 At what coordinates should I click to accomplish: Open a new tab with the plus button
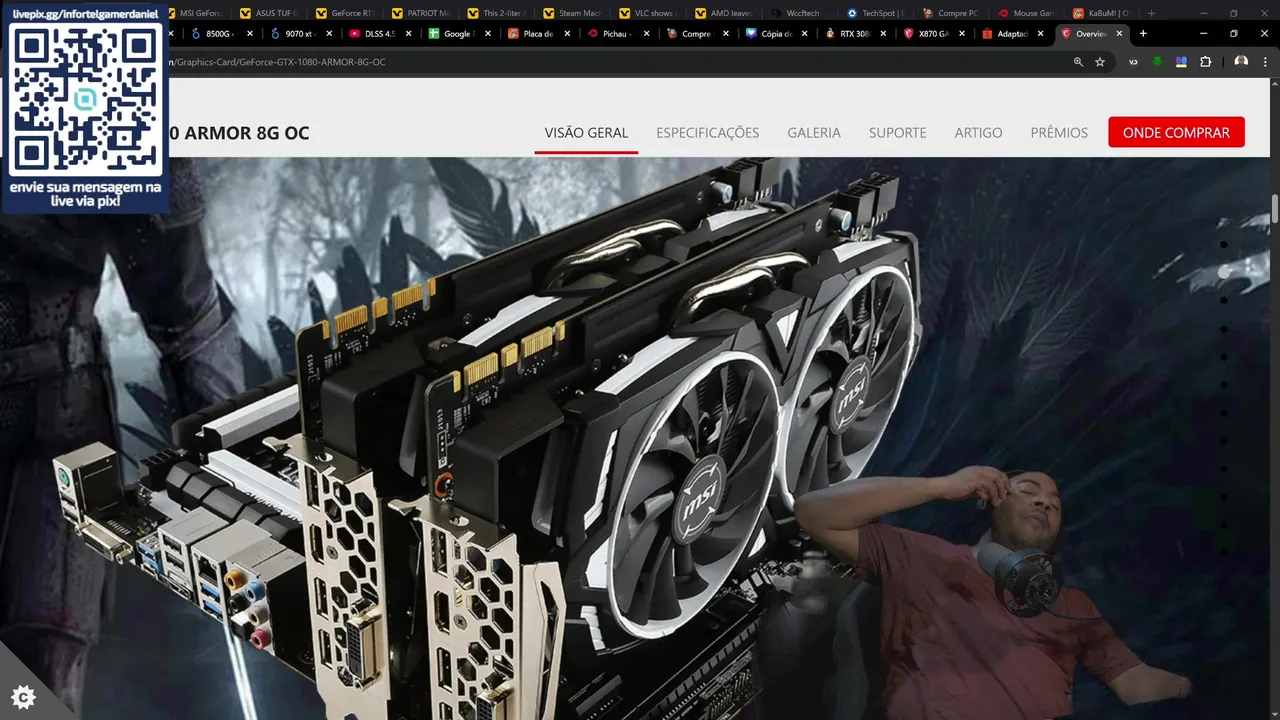click(1143, 33)
